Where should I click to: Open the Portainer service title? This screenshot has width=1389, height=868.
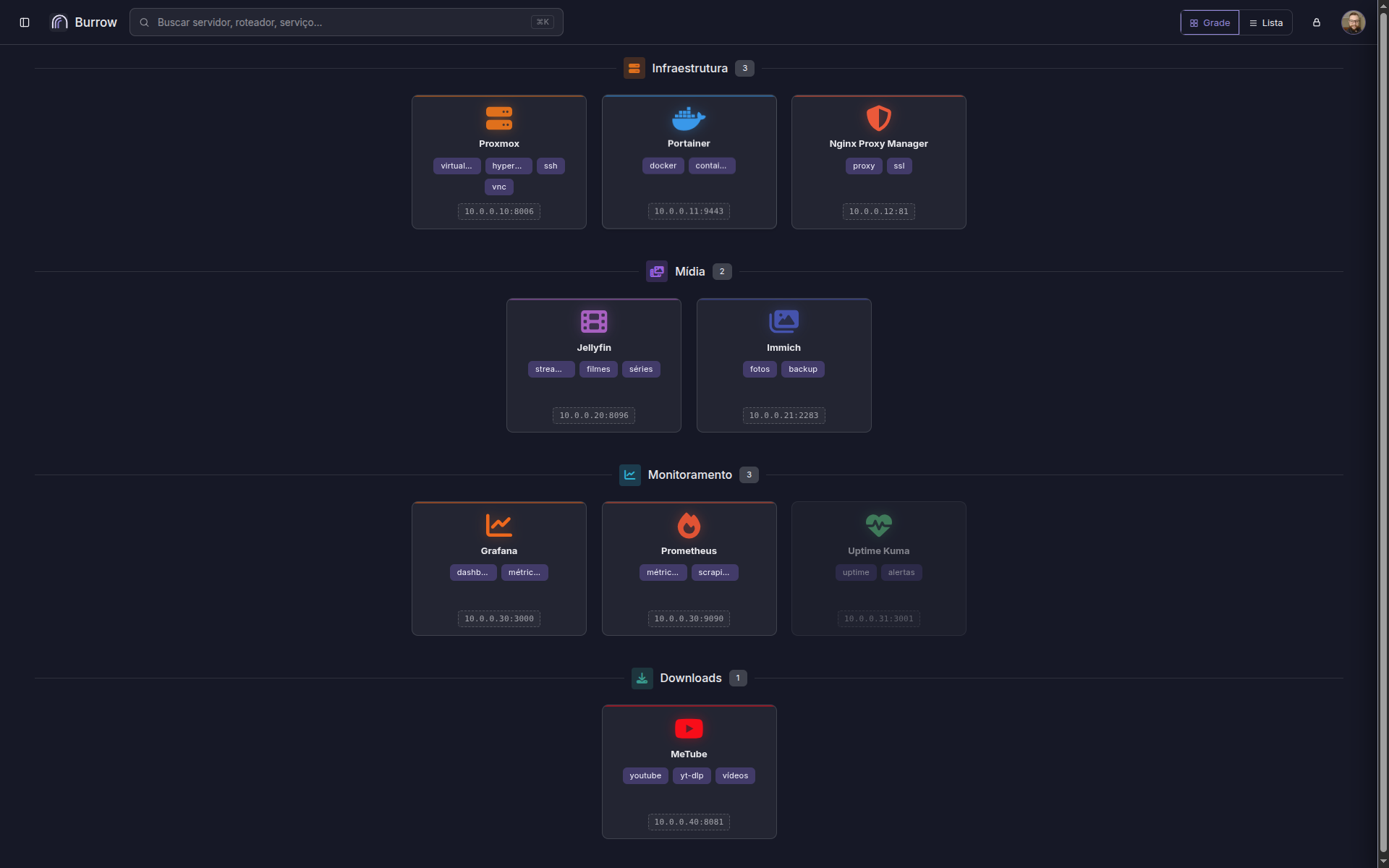tap(689, 144)
